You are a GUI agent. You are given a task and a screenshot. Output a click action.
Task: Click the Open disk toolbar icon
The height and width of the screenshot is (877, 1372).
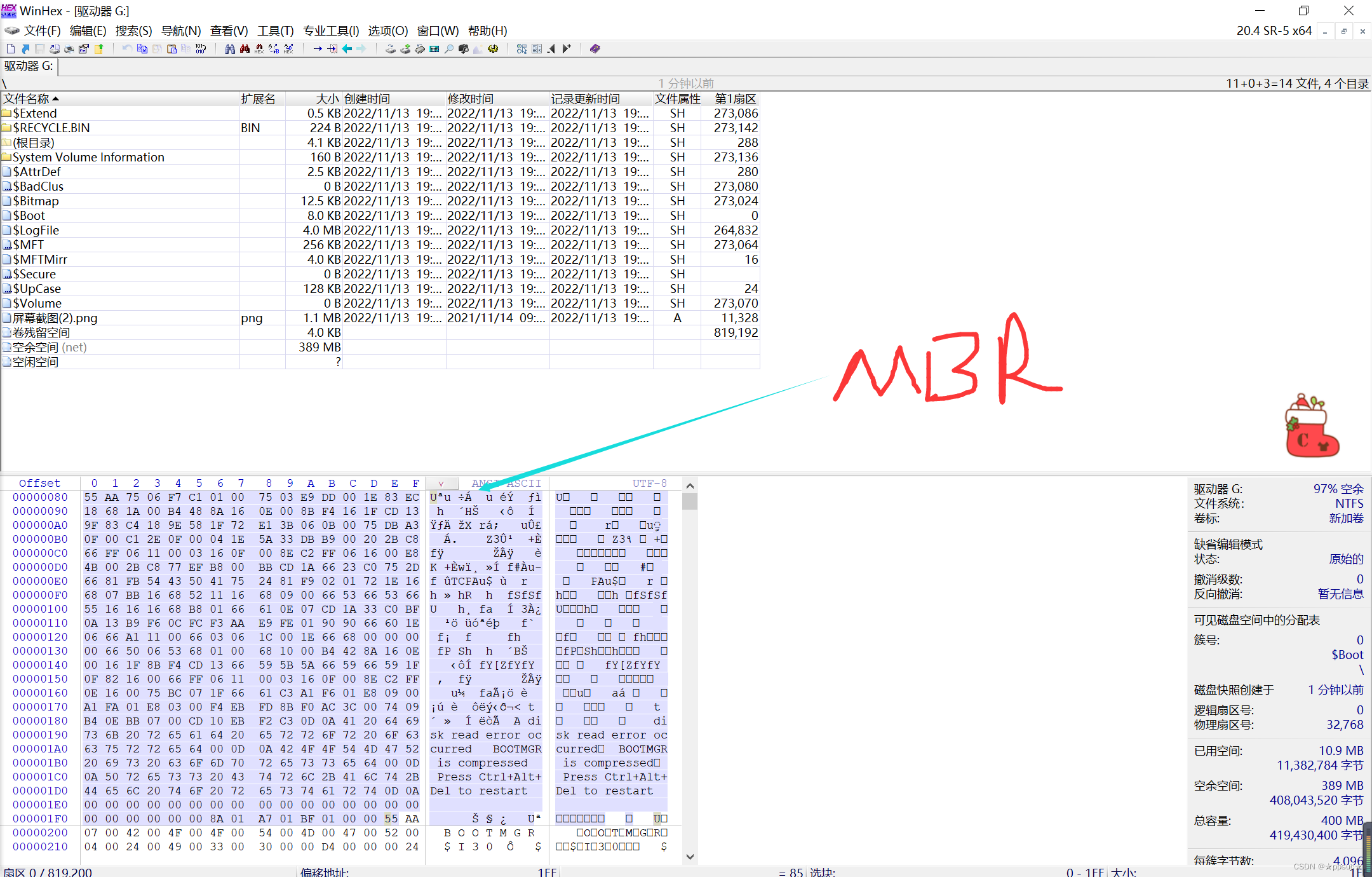(x=391, y=49)
